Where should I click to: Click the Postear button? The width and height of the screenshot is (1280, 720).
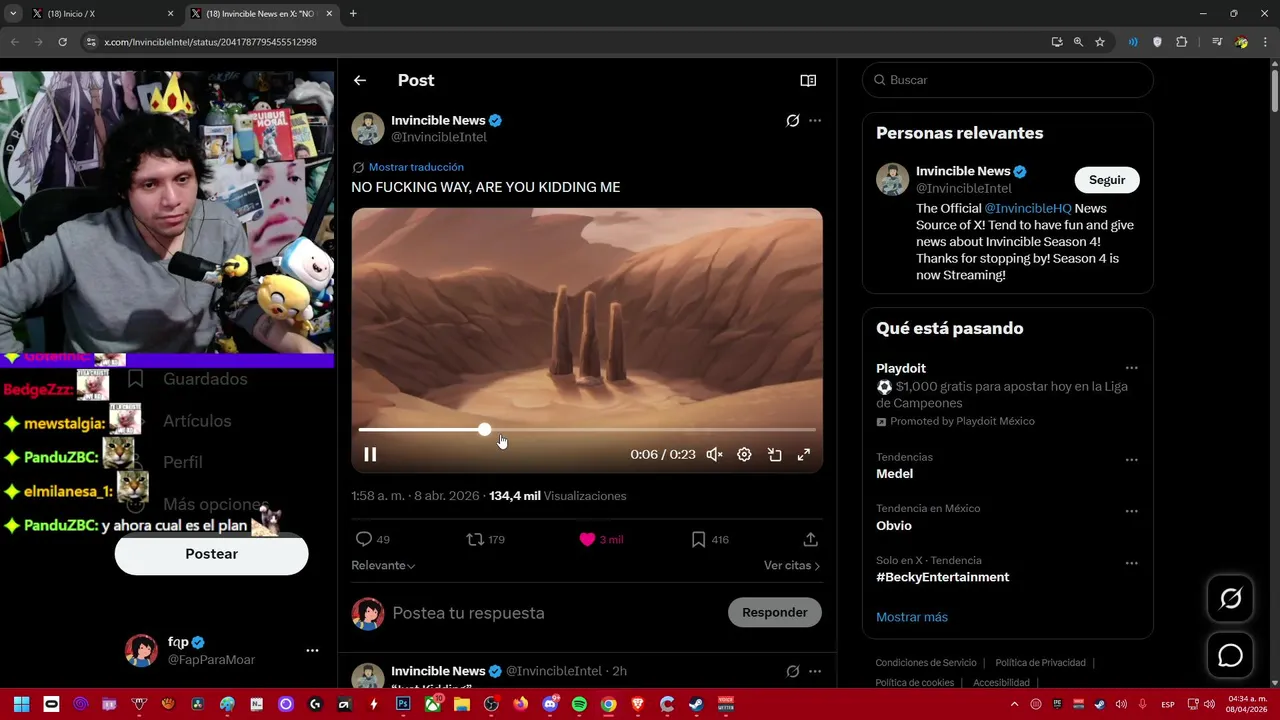point(211,554)
